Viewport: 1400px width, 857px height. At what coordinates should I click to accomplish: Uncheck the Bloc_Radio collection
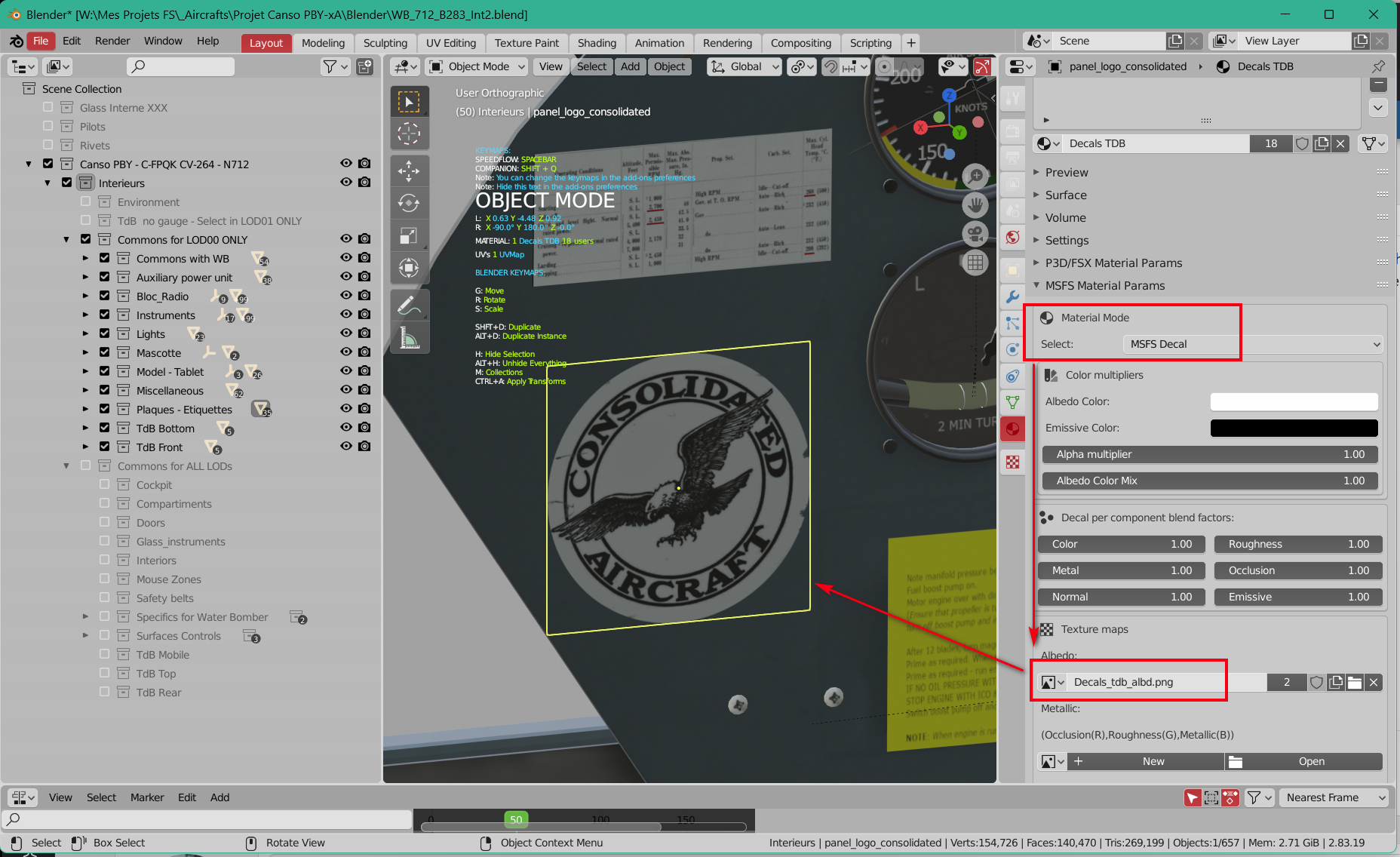(x=105, y=296)
